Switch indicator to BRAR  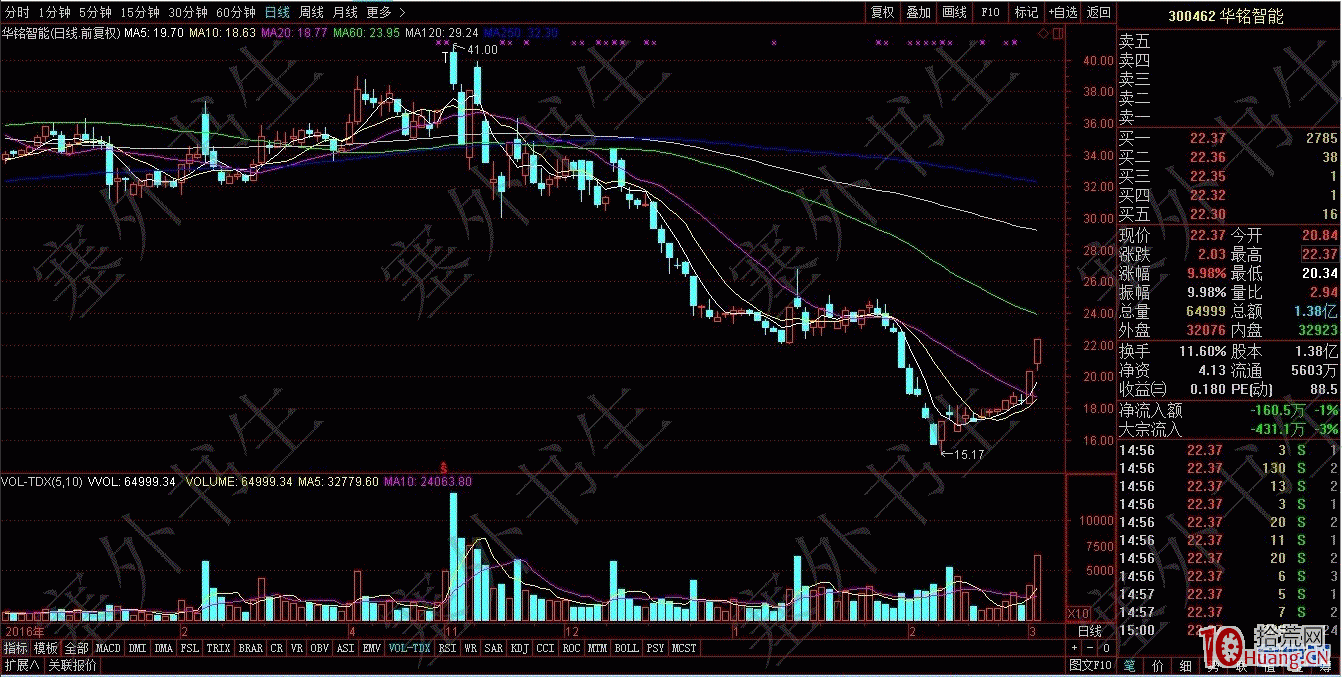[251, 648]
